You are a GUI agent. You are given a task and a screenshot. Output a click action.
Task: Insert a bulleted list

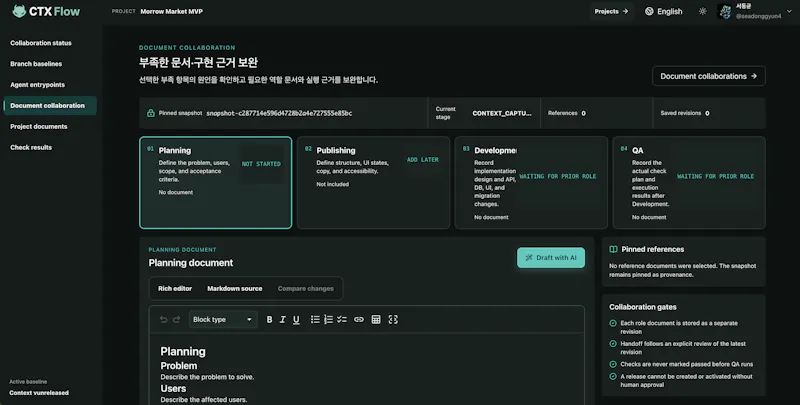(315, 319)
